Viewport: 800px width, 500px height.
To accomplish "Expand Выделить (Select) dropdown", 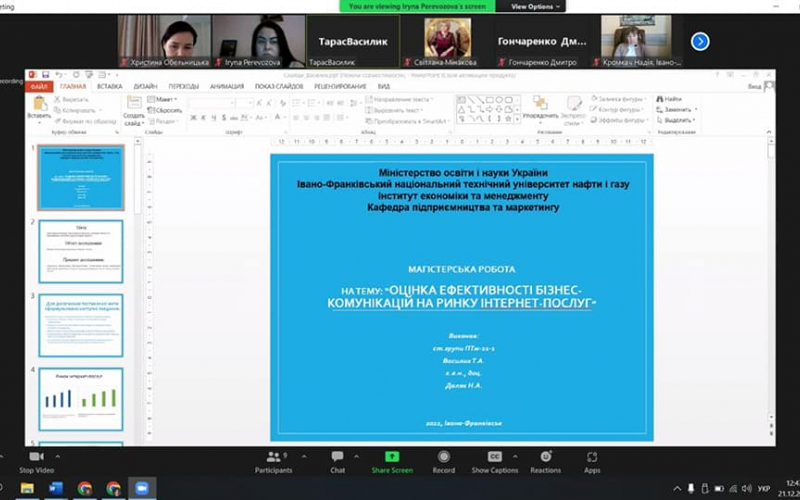I will [x=677, y=120].
